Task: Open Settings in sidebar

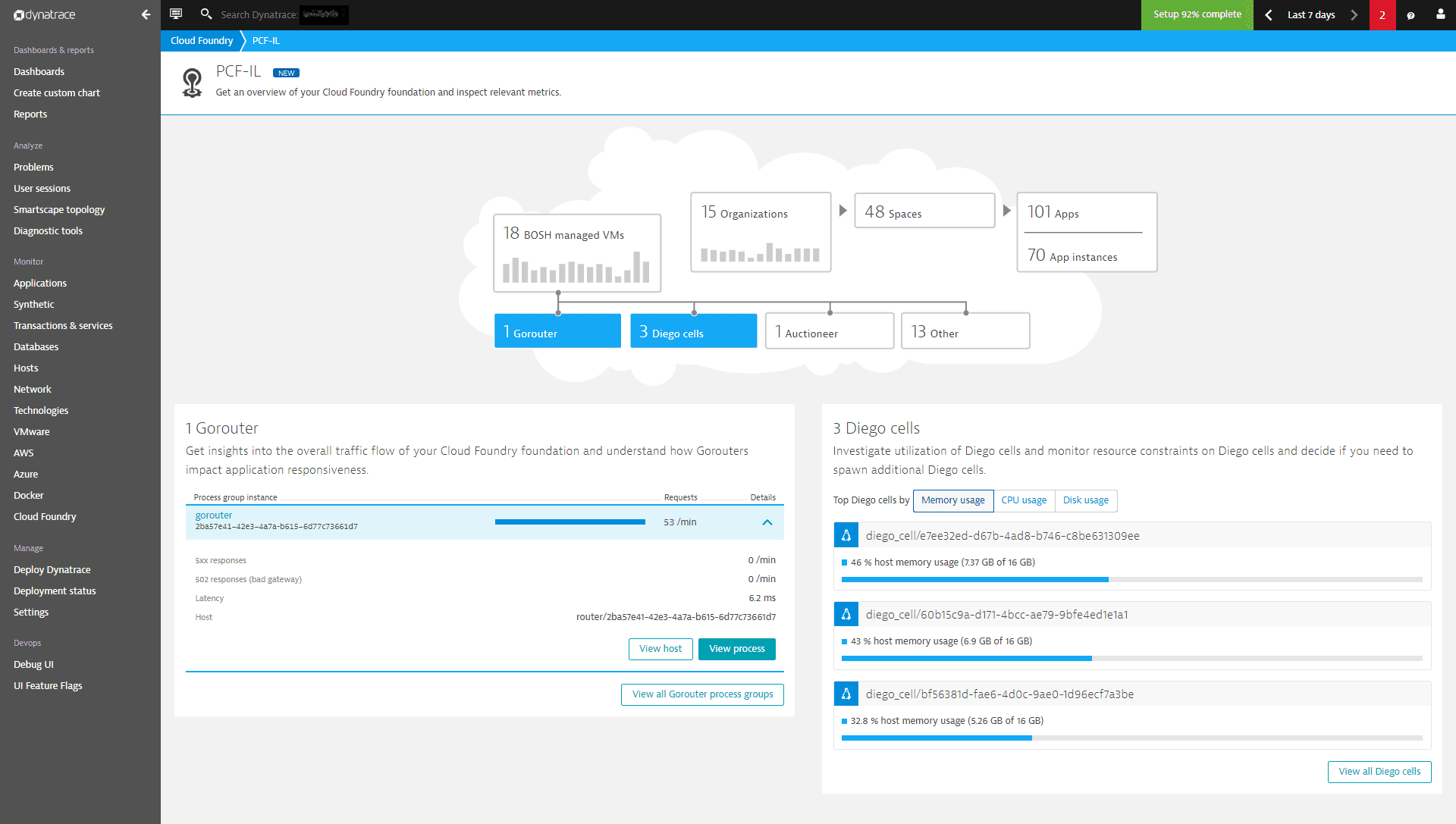Action: [31, 613]
